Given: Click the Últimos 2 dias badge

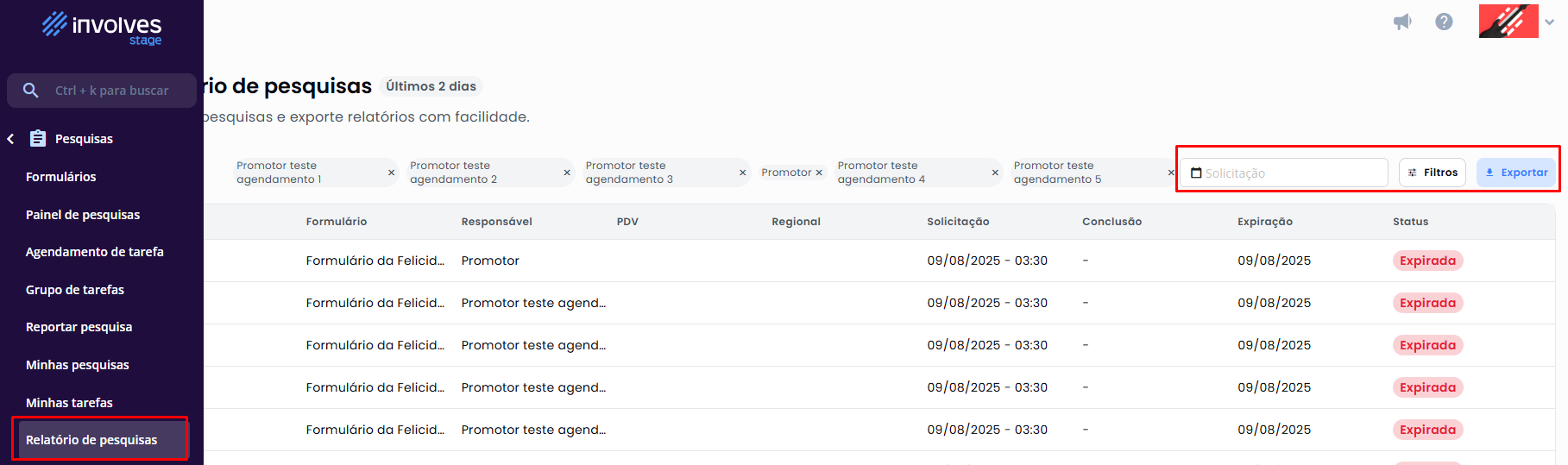Looking at the screenshot, I should tap(431, 86).
